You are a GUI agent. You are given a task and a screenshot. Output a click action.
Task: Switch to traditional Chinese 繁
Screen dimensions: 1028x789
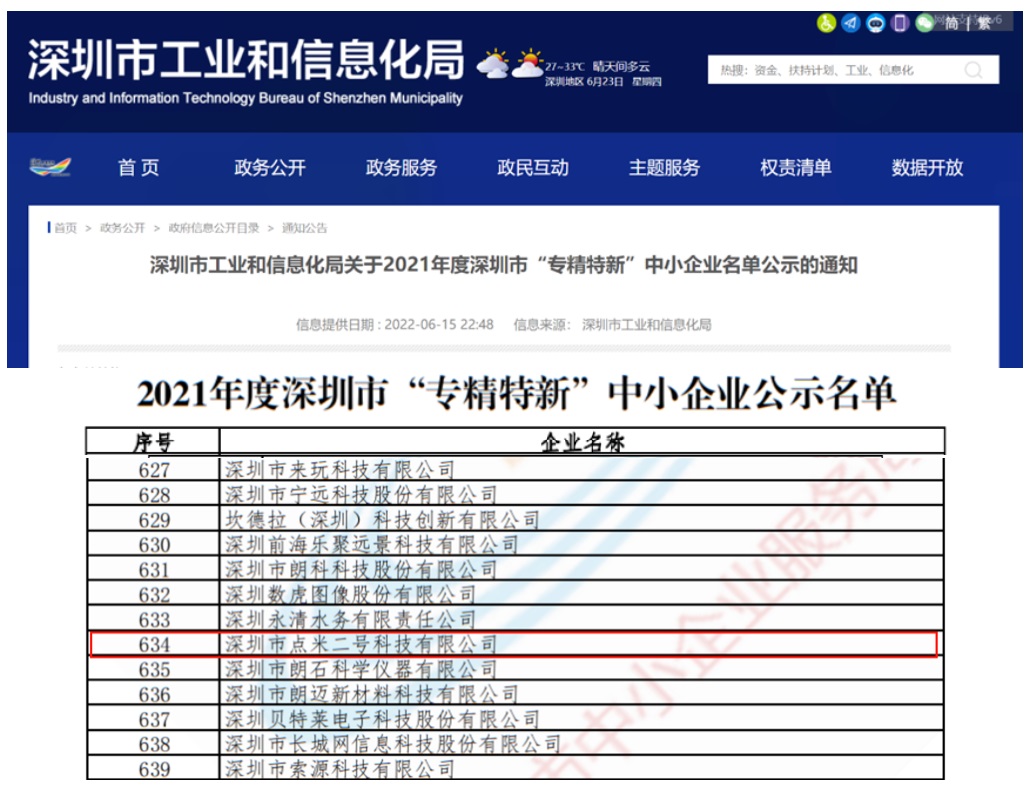(x=984, y=24)
